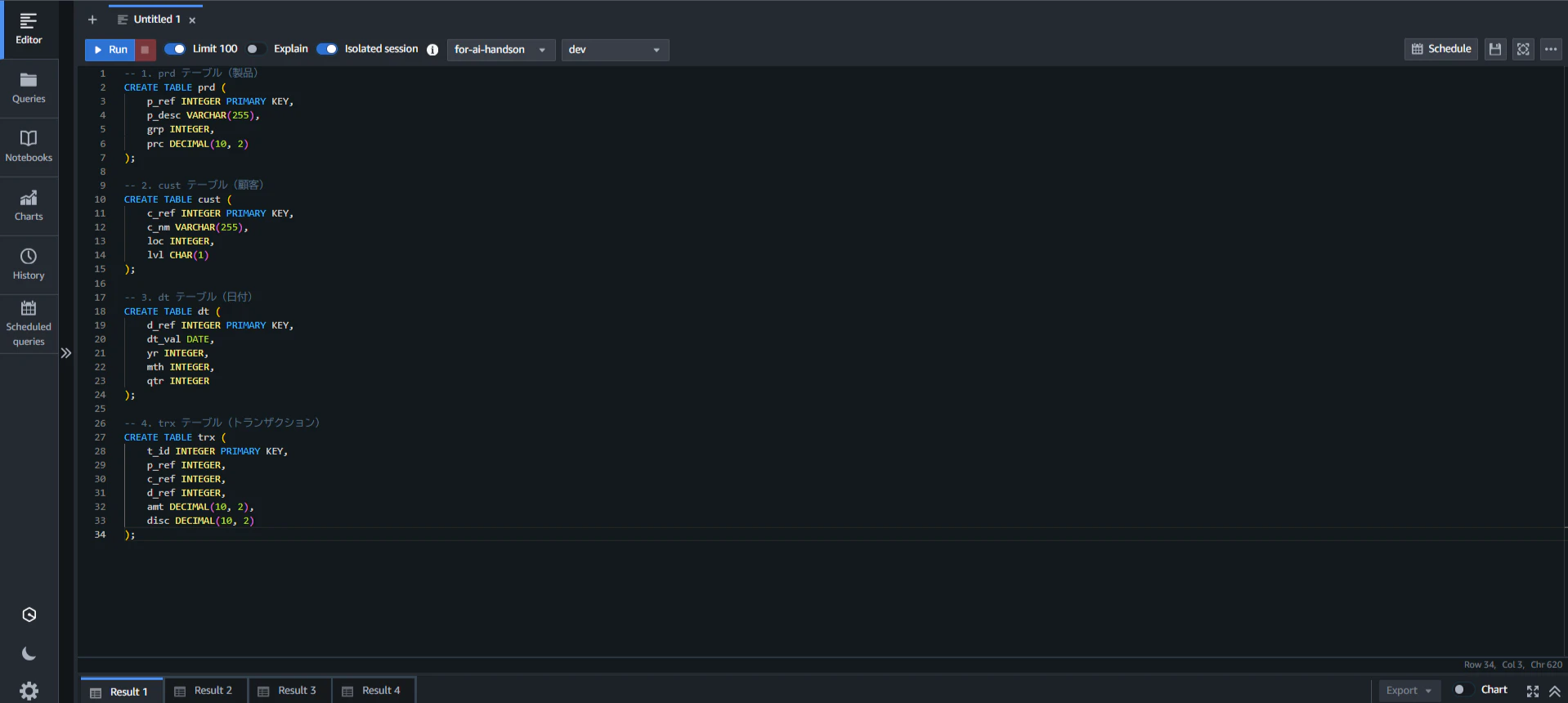Click the save query icon
The width and height of the screenshot is (1568, 703).
pos(1495,49)
